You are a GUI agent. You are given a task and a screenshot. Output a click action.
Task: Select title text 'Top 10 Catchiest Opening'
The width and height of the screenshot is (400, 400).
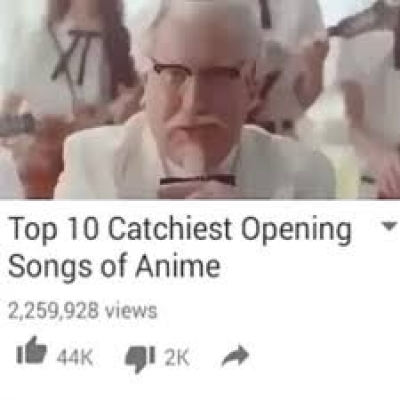180,230
